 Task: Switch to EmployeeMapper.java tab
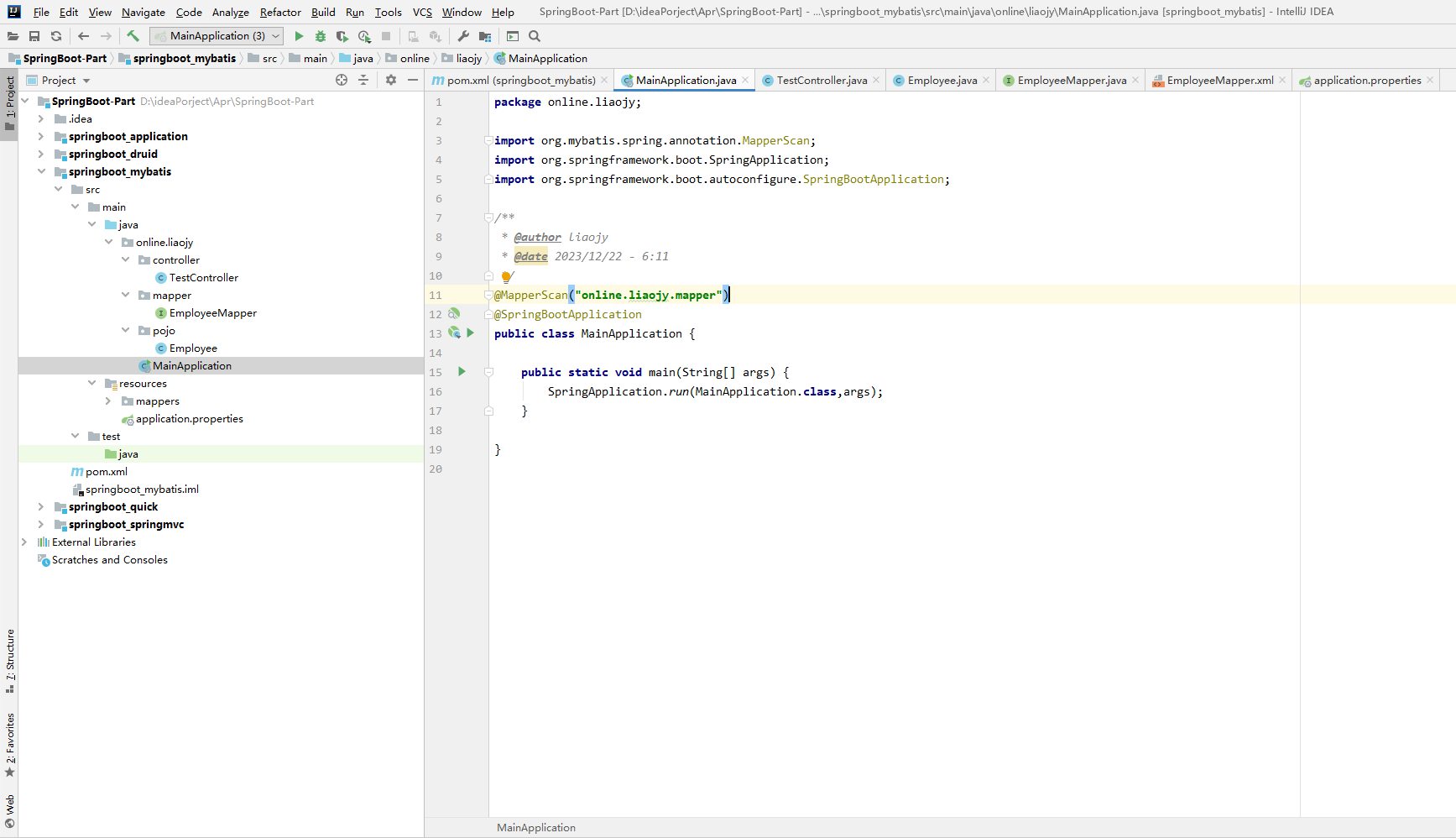coord(1072,81)
